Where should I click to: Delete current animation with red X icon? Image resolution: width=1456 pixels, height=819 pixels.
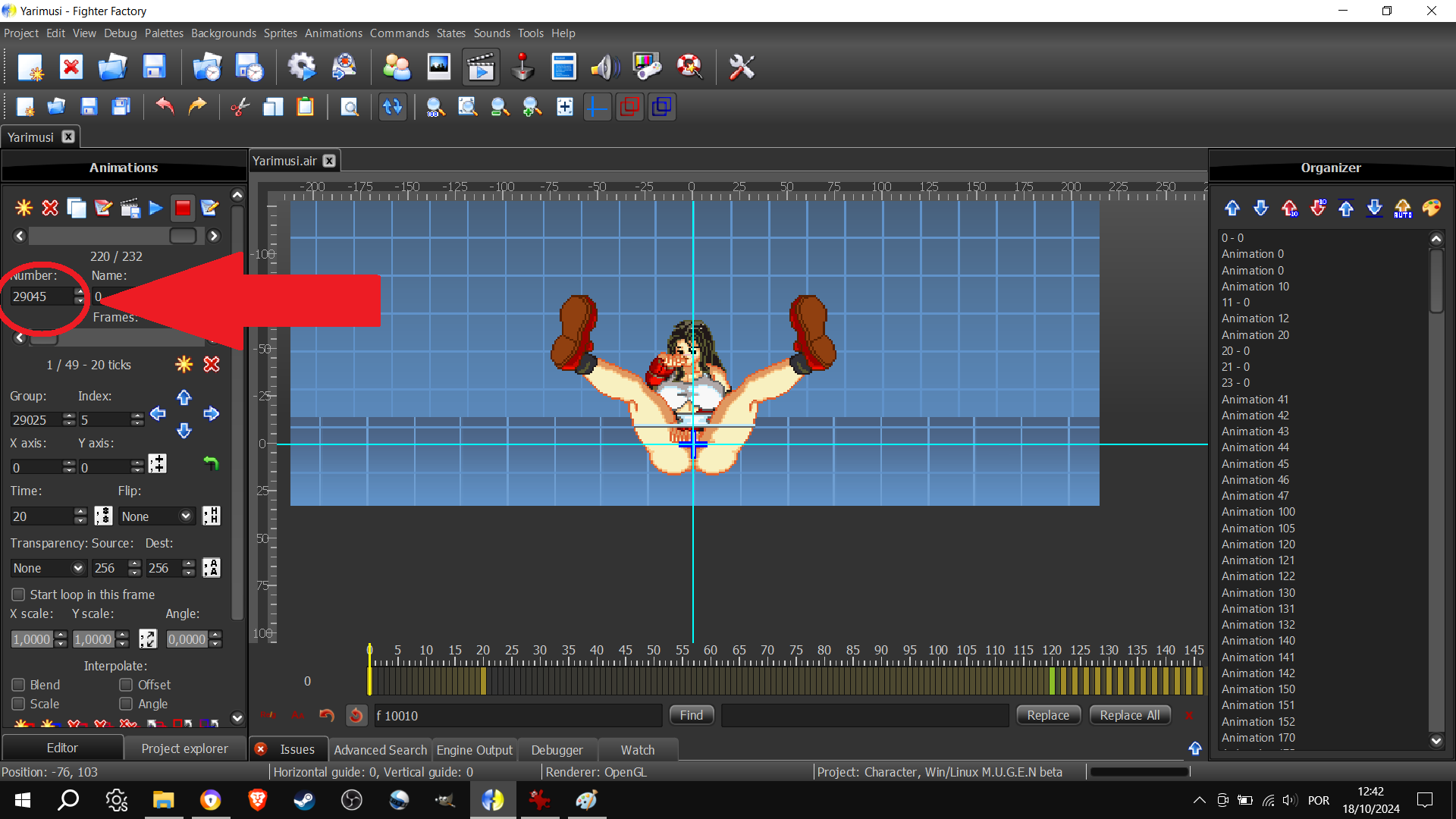[x=50, y=208]
